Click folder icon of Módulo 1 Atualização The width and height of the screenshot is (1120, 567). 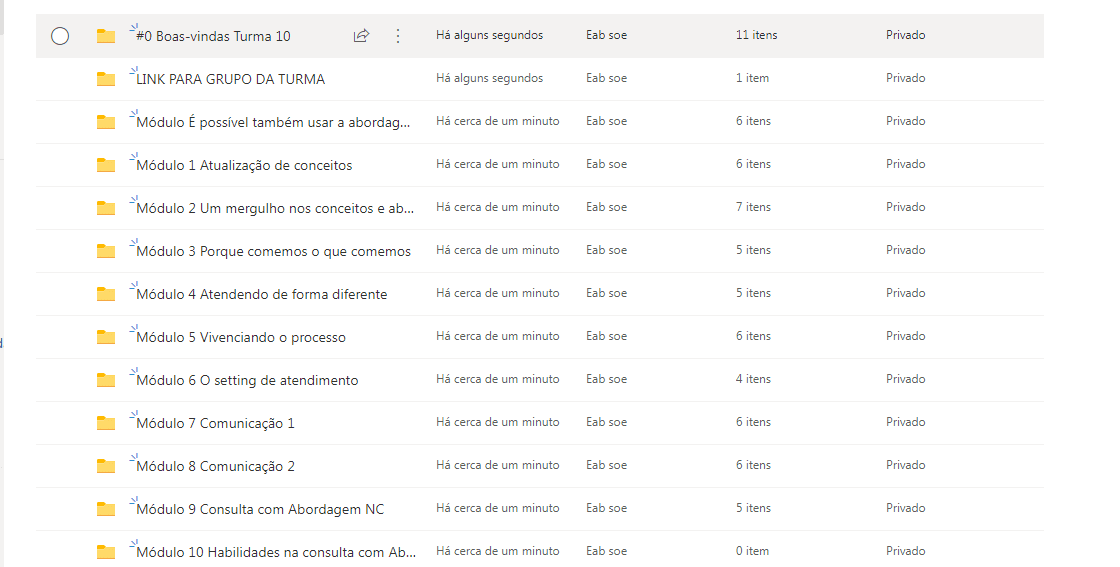[106, 165]
